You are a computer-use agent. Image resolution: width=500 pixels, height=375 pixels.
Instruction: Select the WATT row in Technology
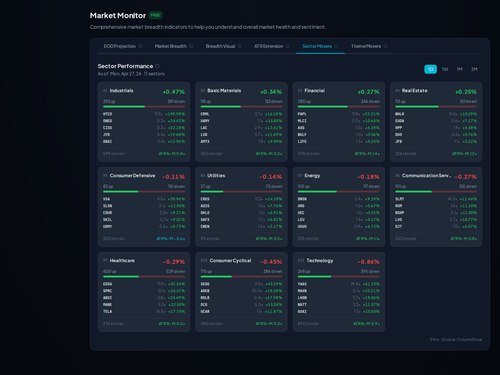(339, 305)
